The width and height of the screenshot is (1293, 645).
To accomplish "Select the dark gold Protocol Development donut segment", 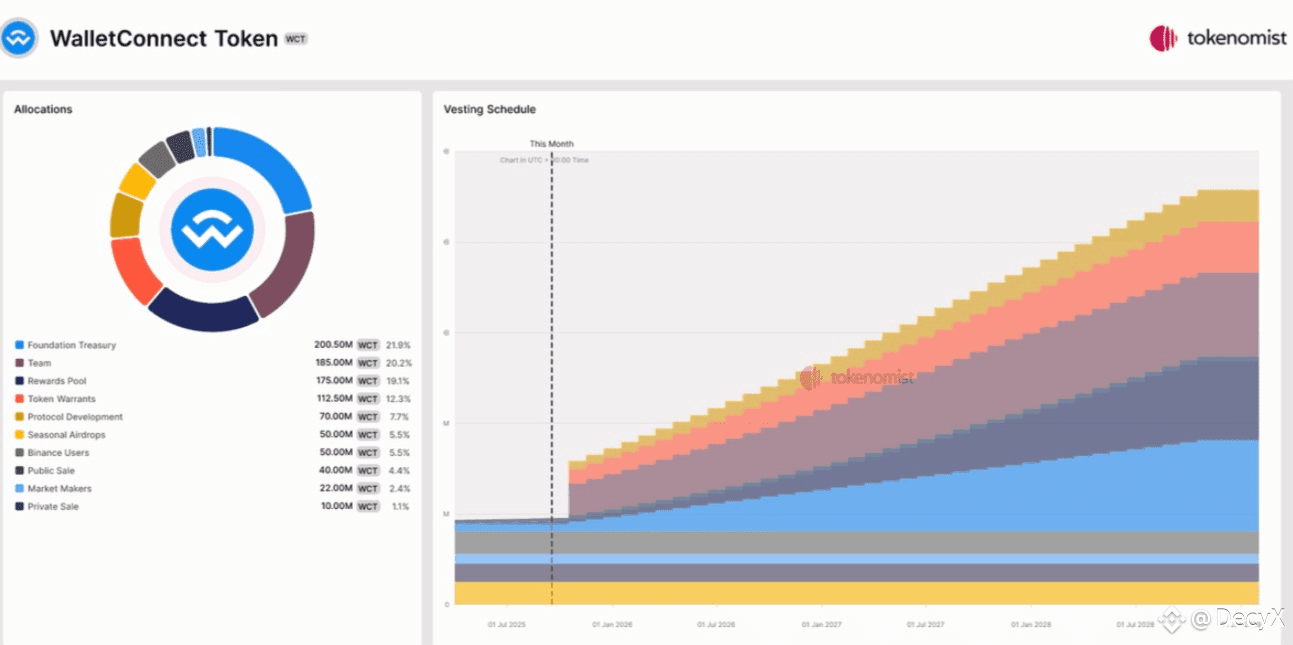I will [x=125, y=214].
